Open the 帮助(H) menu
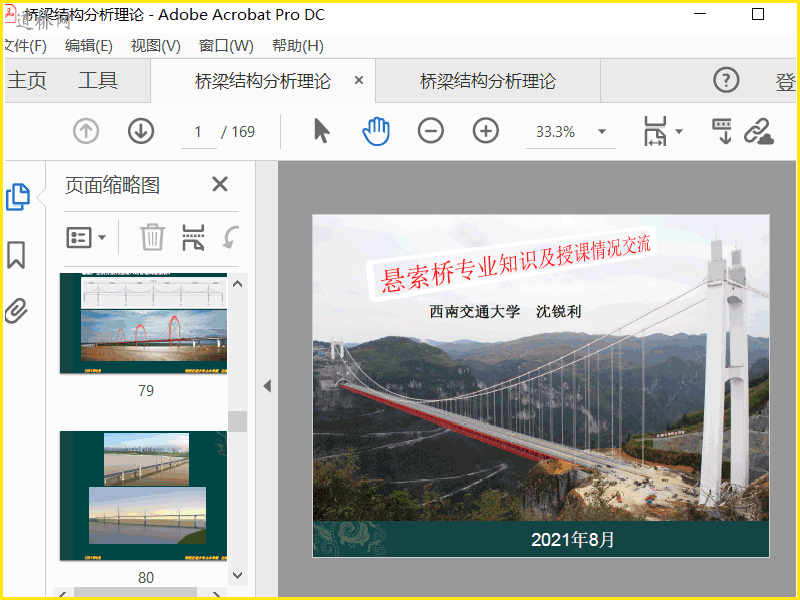800x600 pixels. pyautogui.click(x=298, y=46)
